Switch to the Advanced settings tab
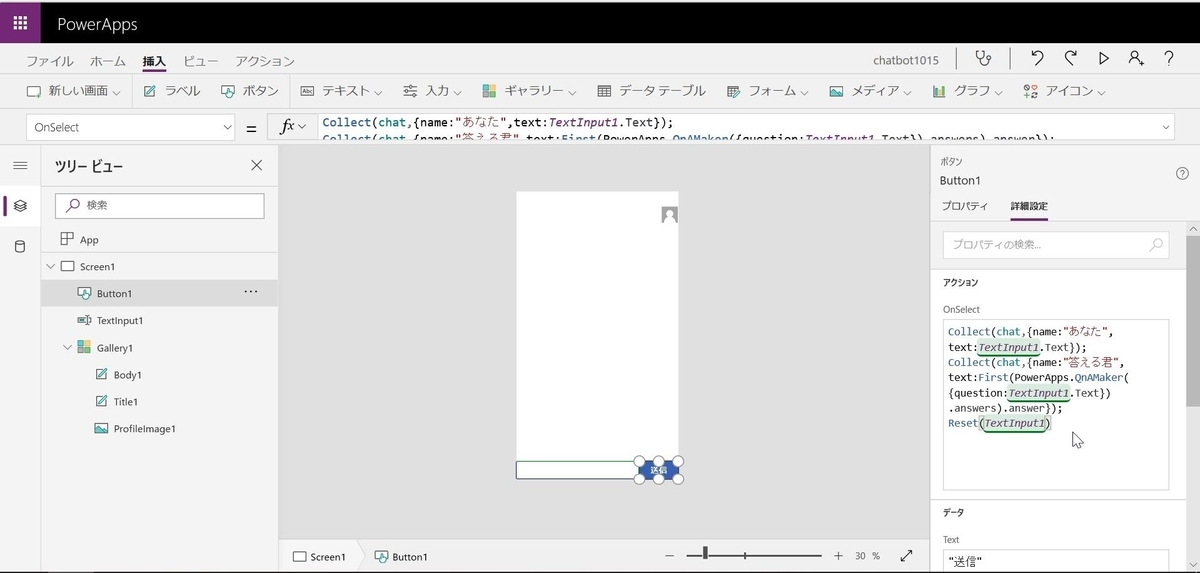The width and height of the screenshot is (1200, 573). 1030,206
